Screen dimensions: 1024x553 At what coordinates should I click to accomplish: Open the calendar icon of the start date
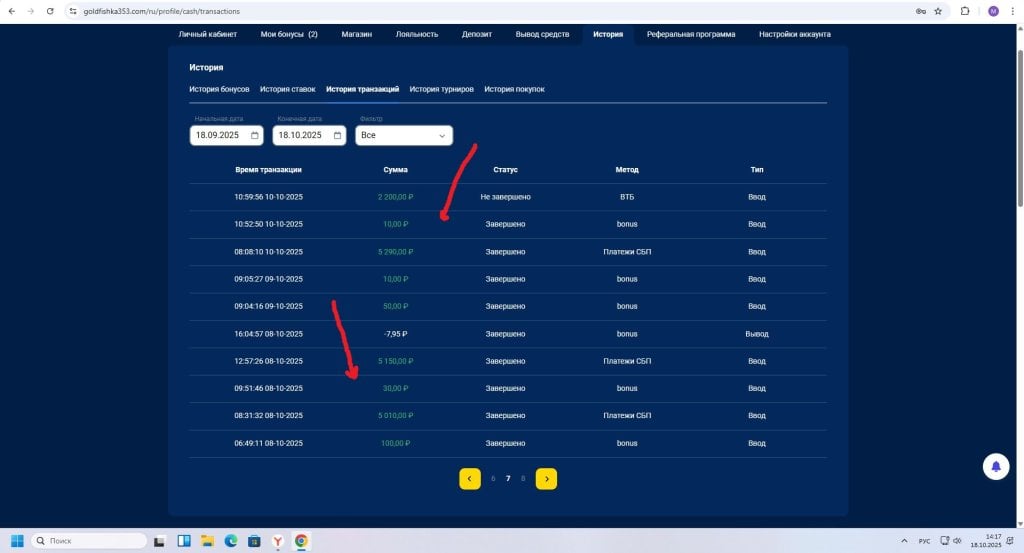255,135
